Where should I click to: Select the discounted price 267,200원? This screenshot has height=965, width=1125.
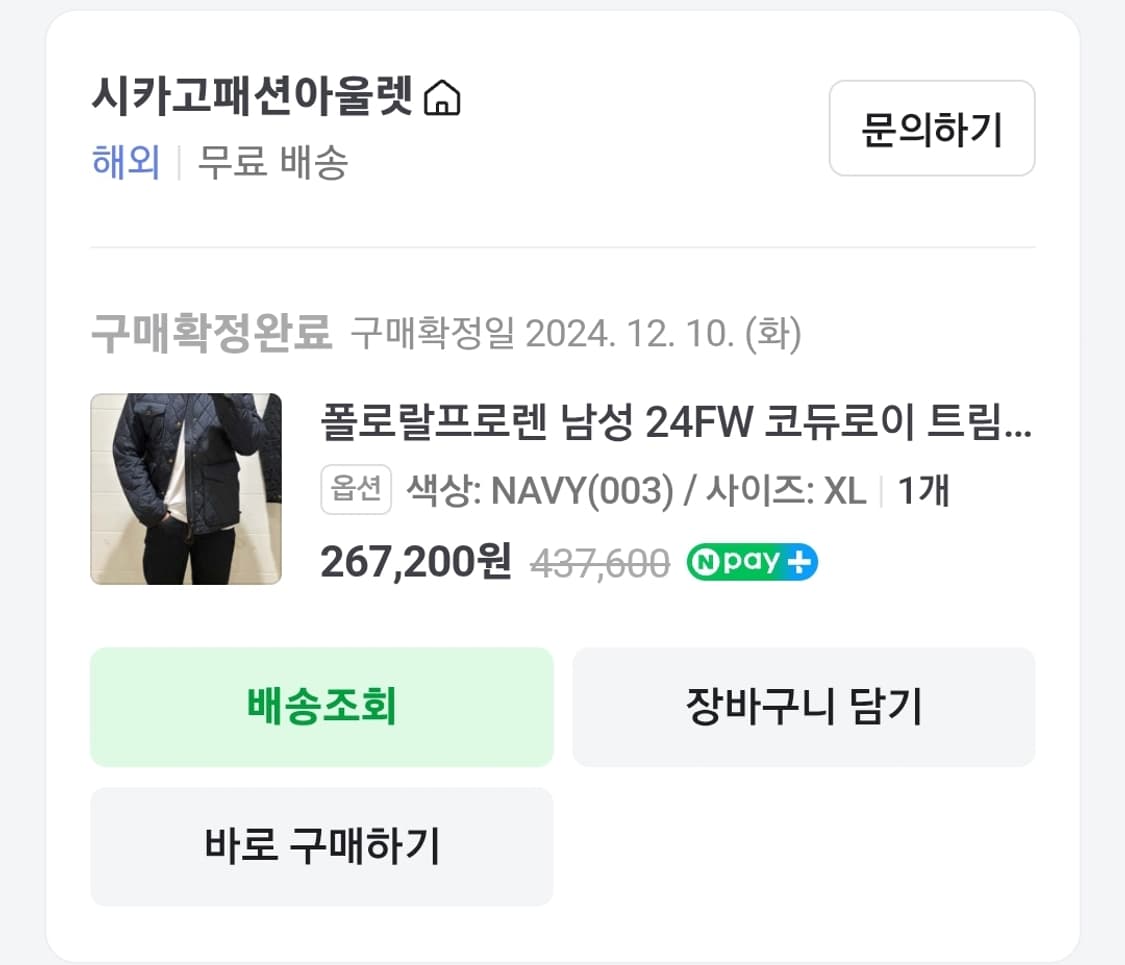click(413, 562)
